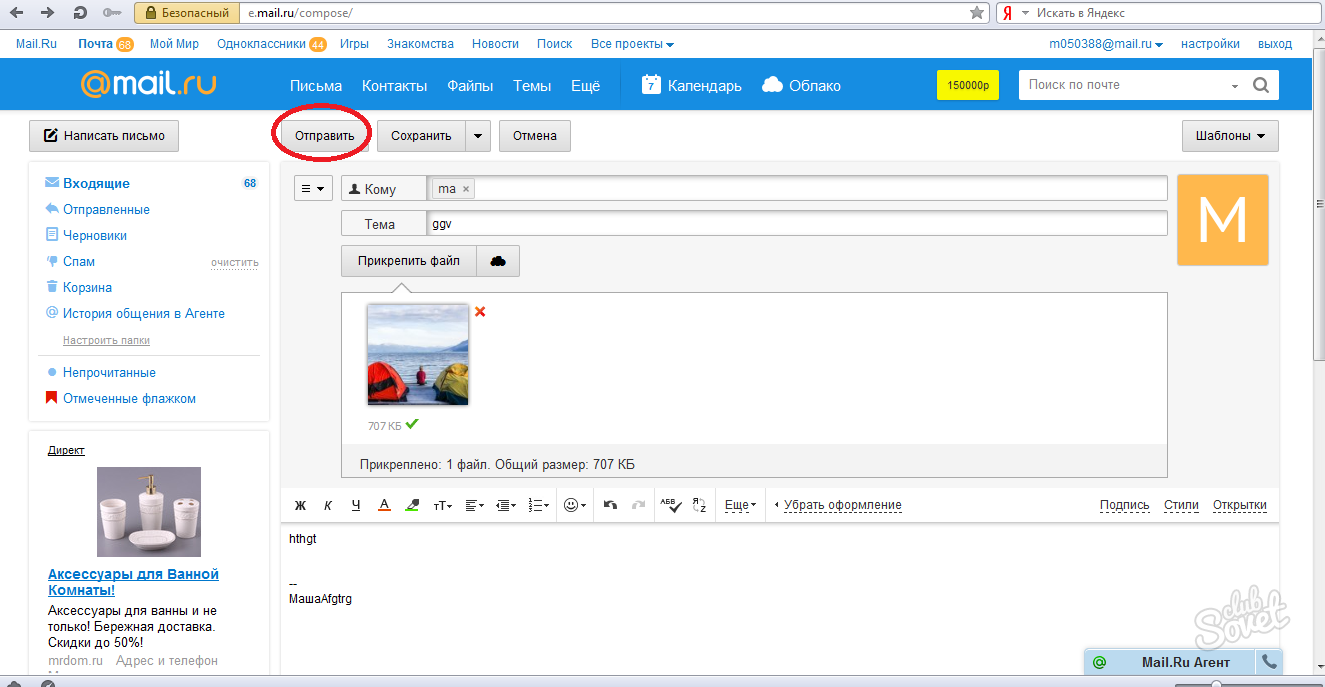Click the undo arrow in editor toolbar
1325x687 pixels.
611,506
